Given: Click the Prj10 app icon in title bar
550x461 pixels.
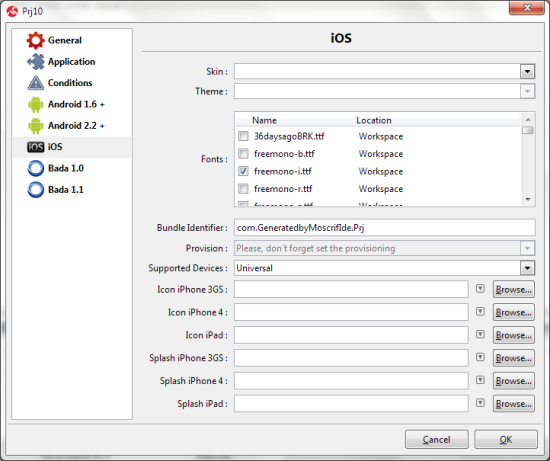Looking at the screenshot, I should tap(12, 11).
